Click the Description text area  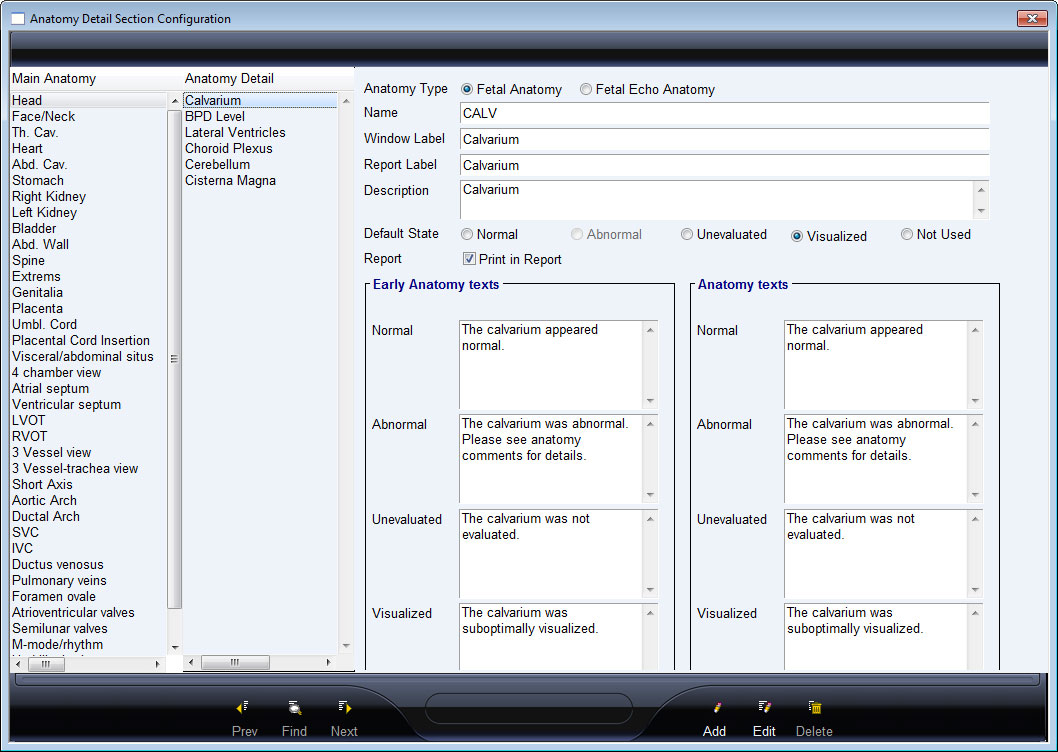click(x=717, y=200)
